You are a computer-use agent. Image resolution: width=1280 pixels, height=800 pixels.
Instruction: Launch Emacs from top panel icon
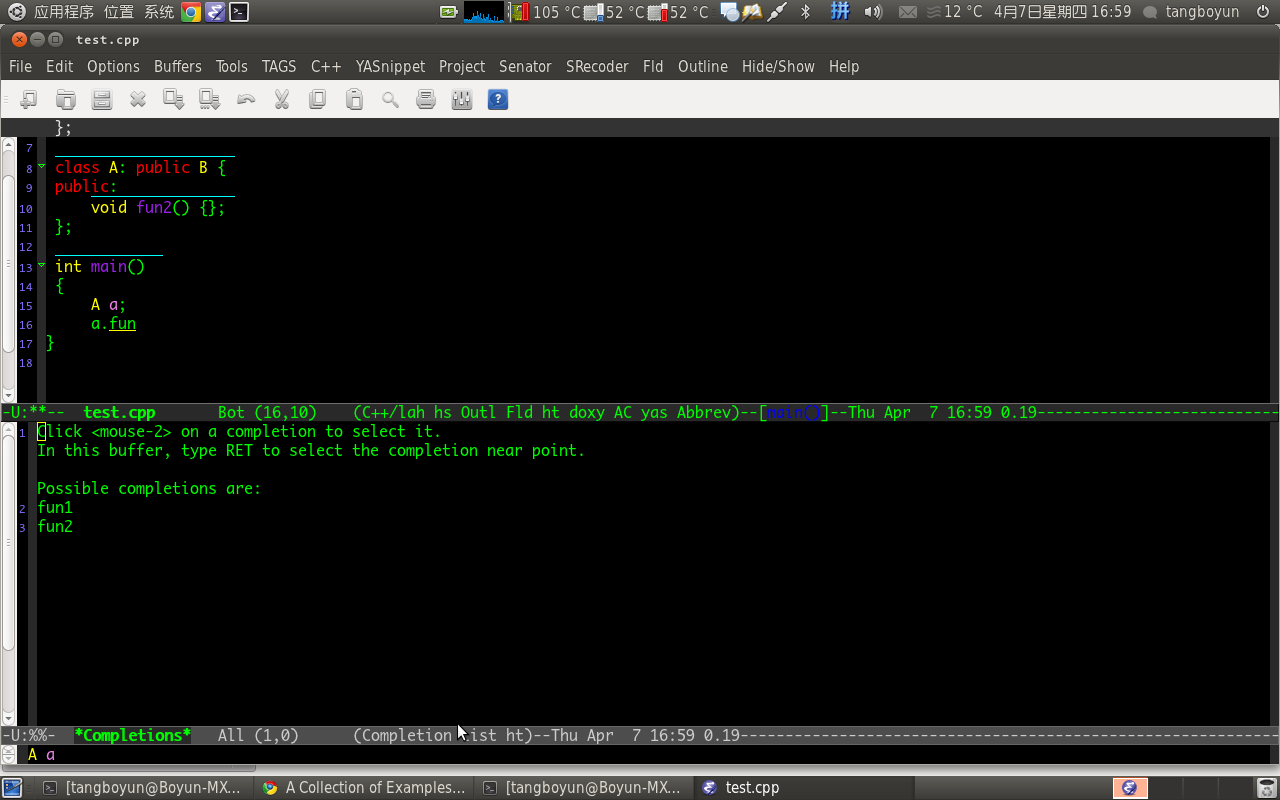point(215,12)
